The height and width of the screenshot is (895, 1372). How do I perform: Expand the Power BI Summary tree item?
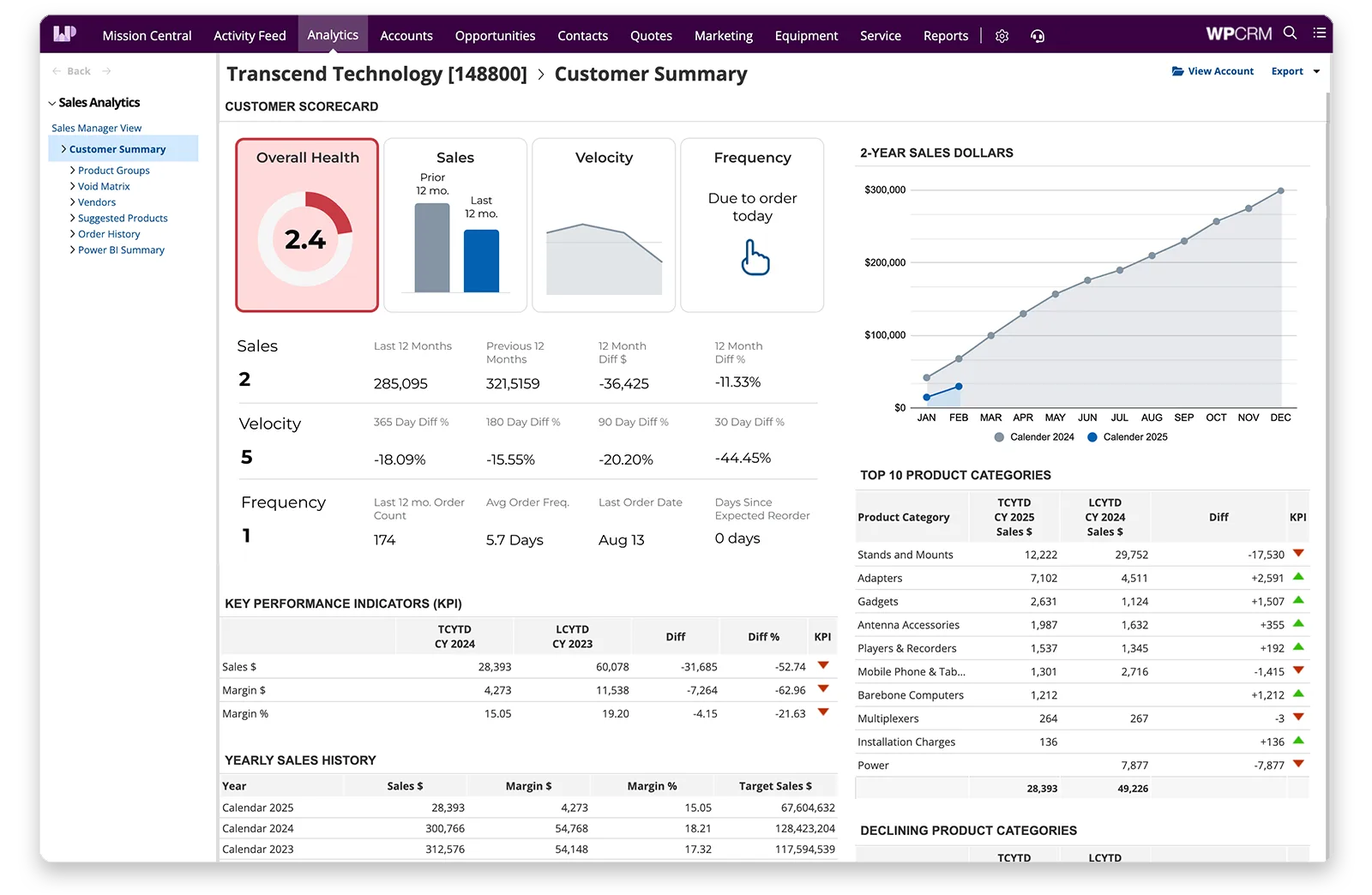73,250
